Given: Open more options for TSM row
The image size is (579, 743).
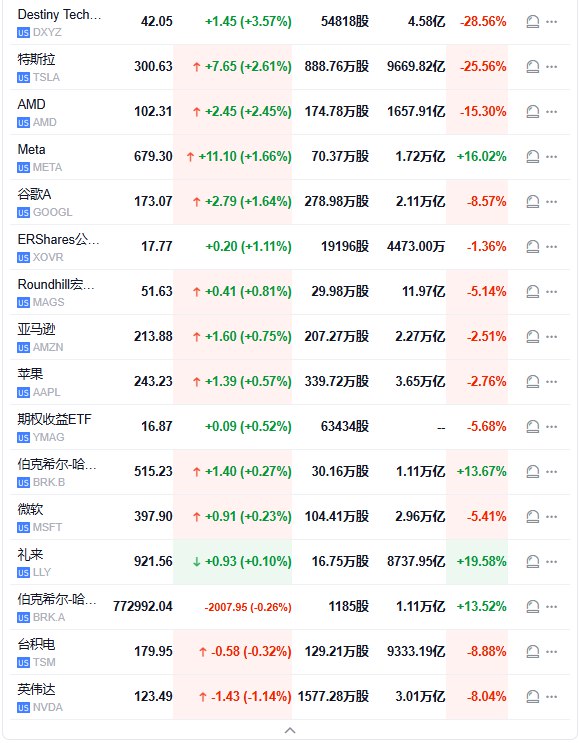Looking at the screenshot, I should coord(552,652).
